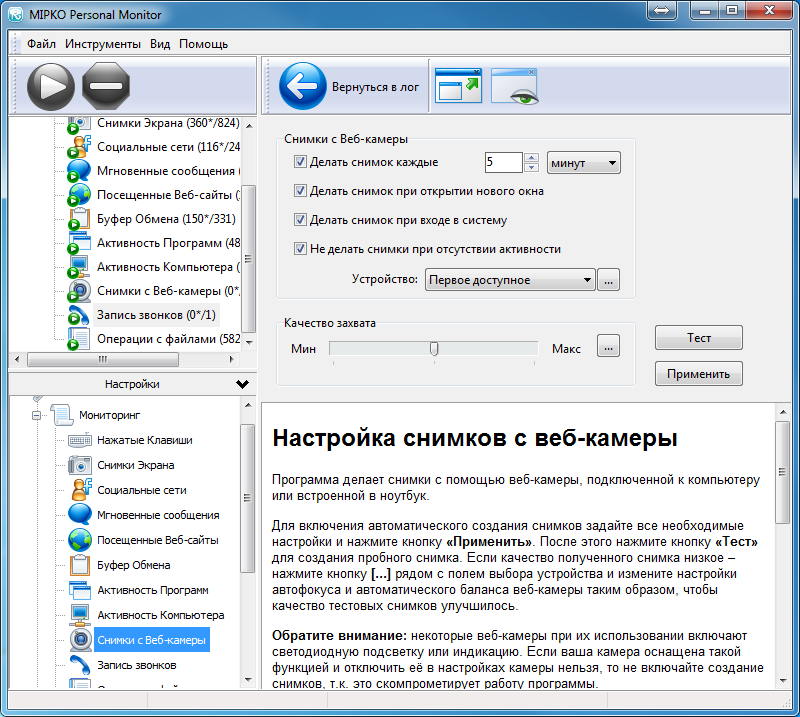Toggle 'Не делать снимки при отсутствии активности' checkbox

300,249
